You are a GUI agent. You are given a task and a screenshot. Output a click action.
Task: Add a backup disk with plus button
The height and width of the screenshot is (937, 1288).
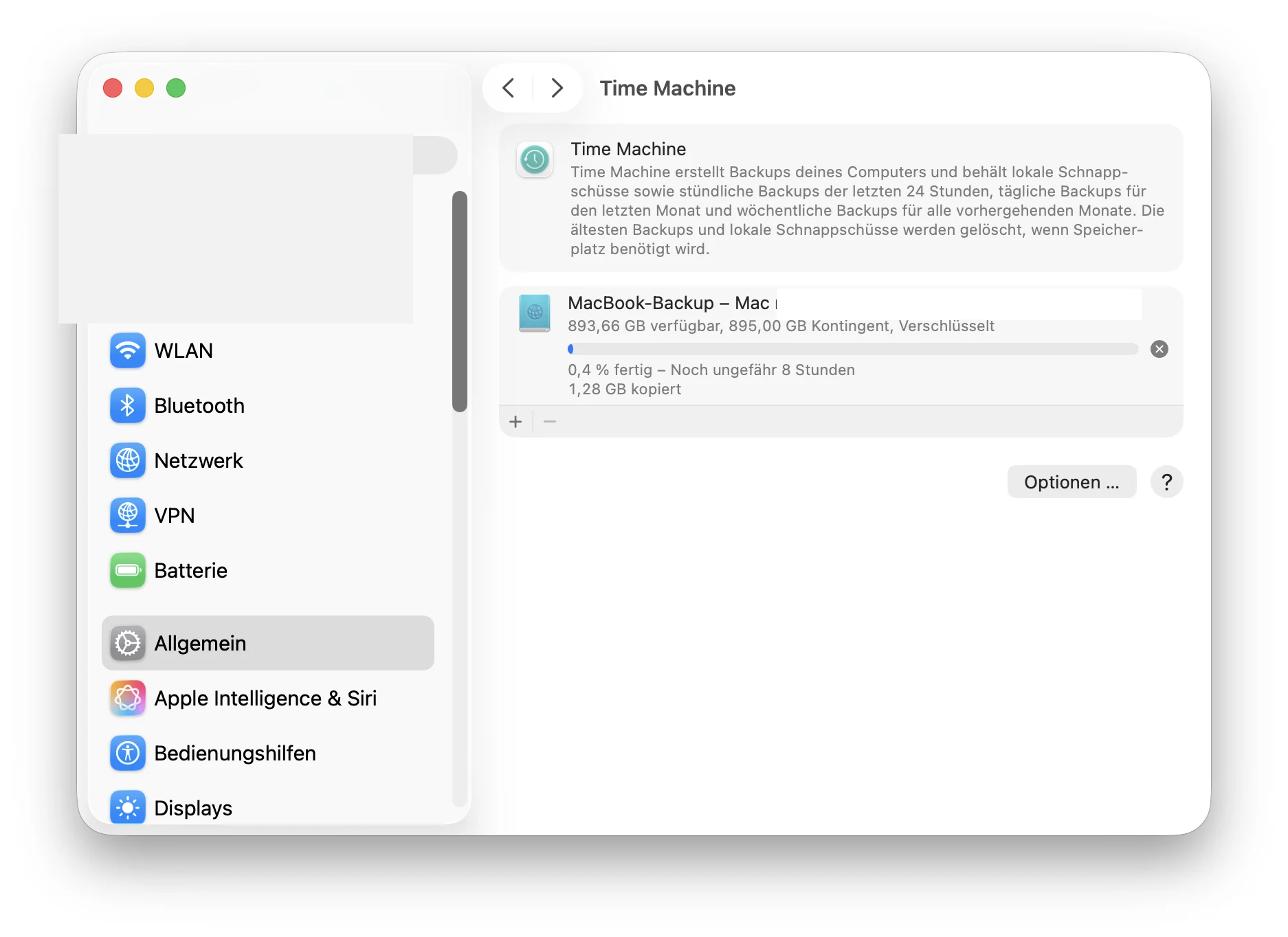click(x=515, y=421)
